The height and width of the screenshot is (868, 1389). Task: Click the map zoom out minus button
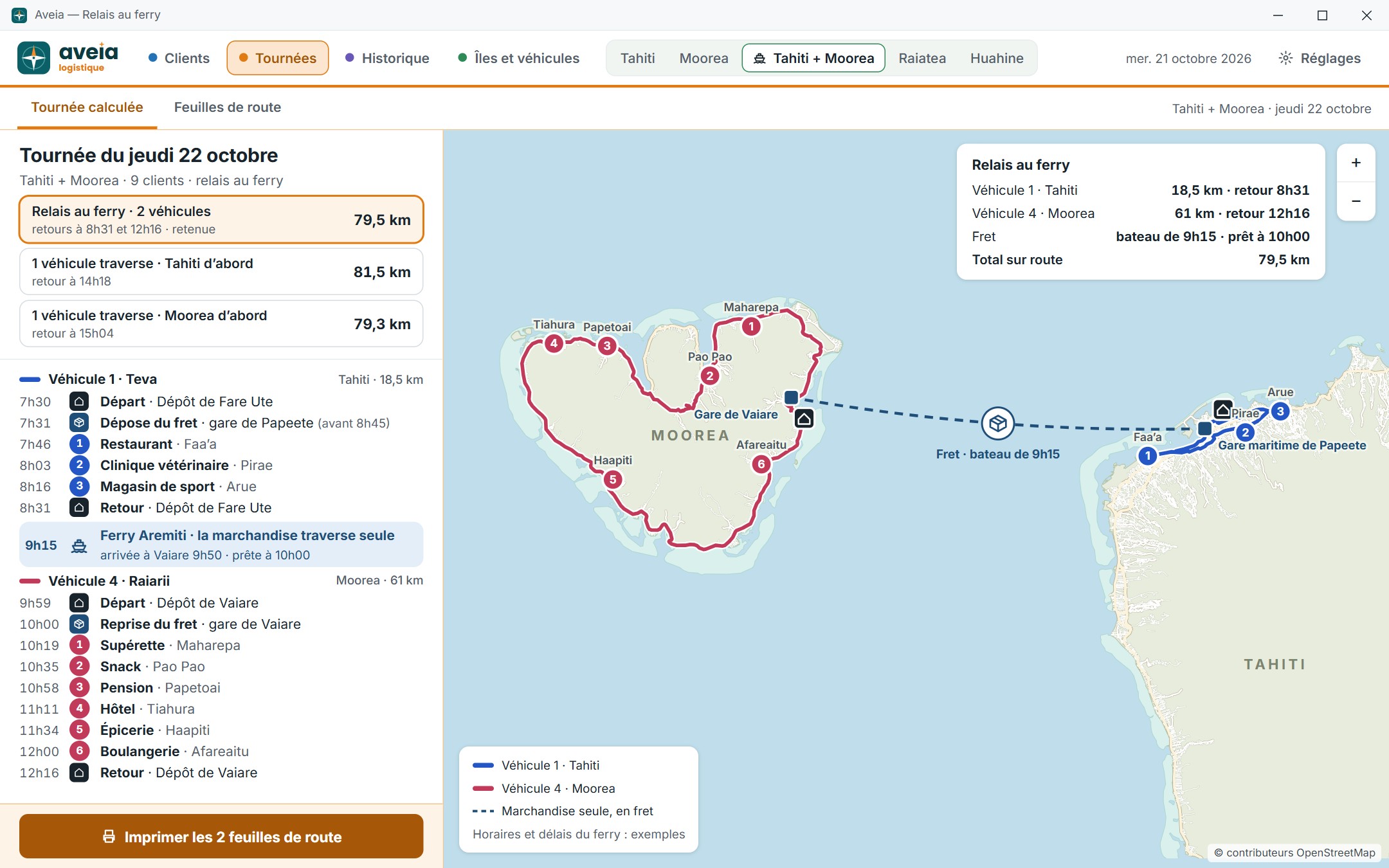(1356, 201)
